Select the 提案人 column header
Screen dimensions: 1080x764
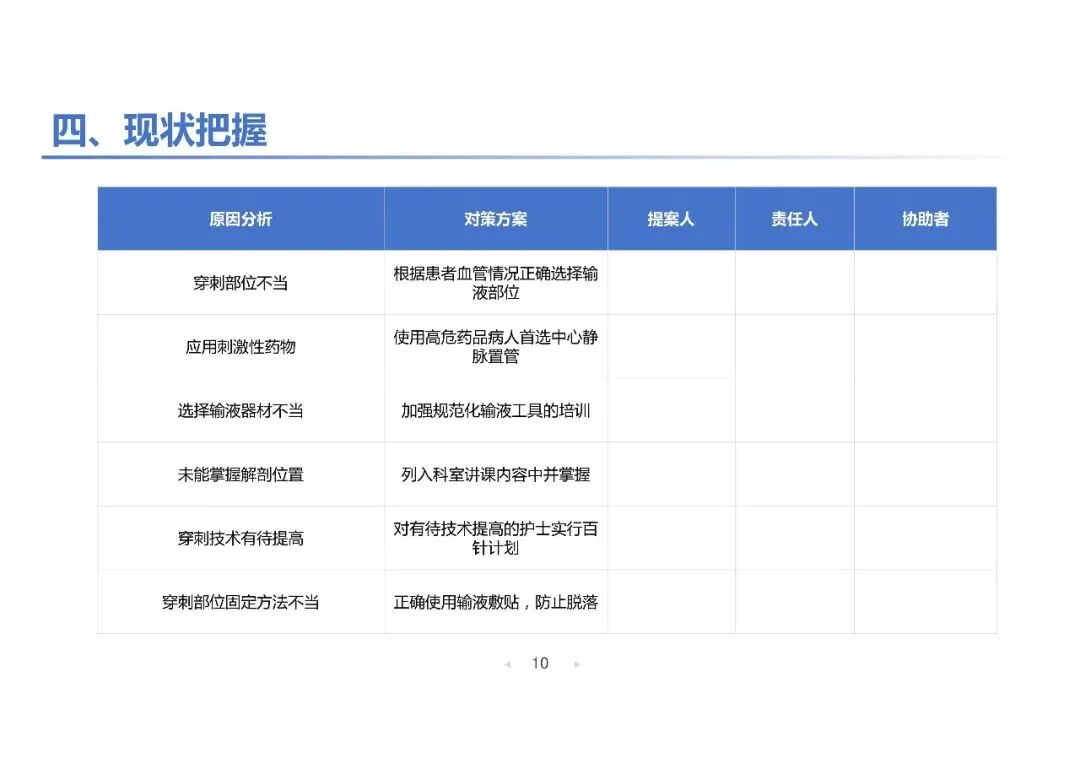point(672,218)
